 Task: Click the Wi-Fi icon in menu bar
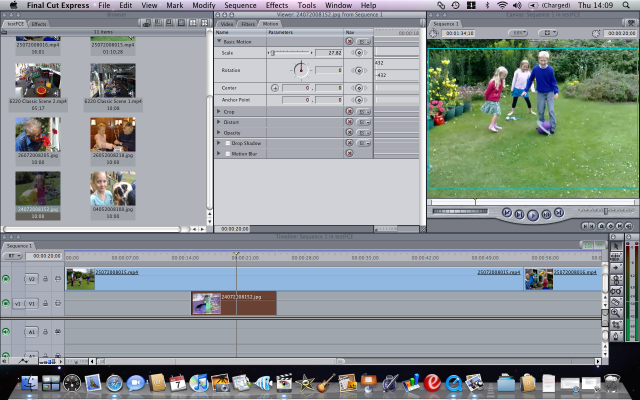coord(501,6)
